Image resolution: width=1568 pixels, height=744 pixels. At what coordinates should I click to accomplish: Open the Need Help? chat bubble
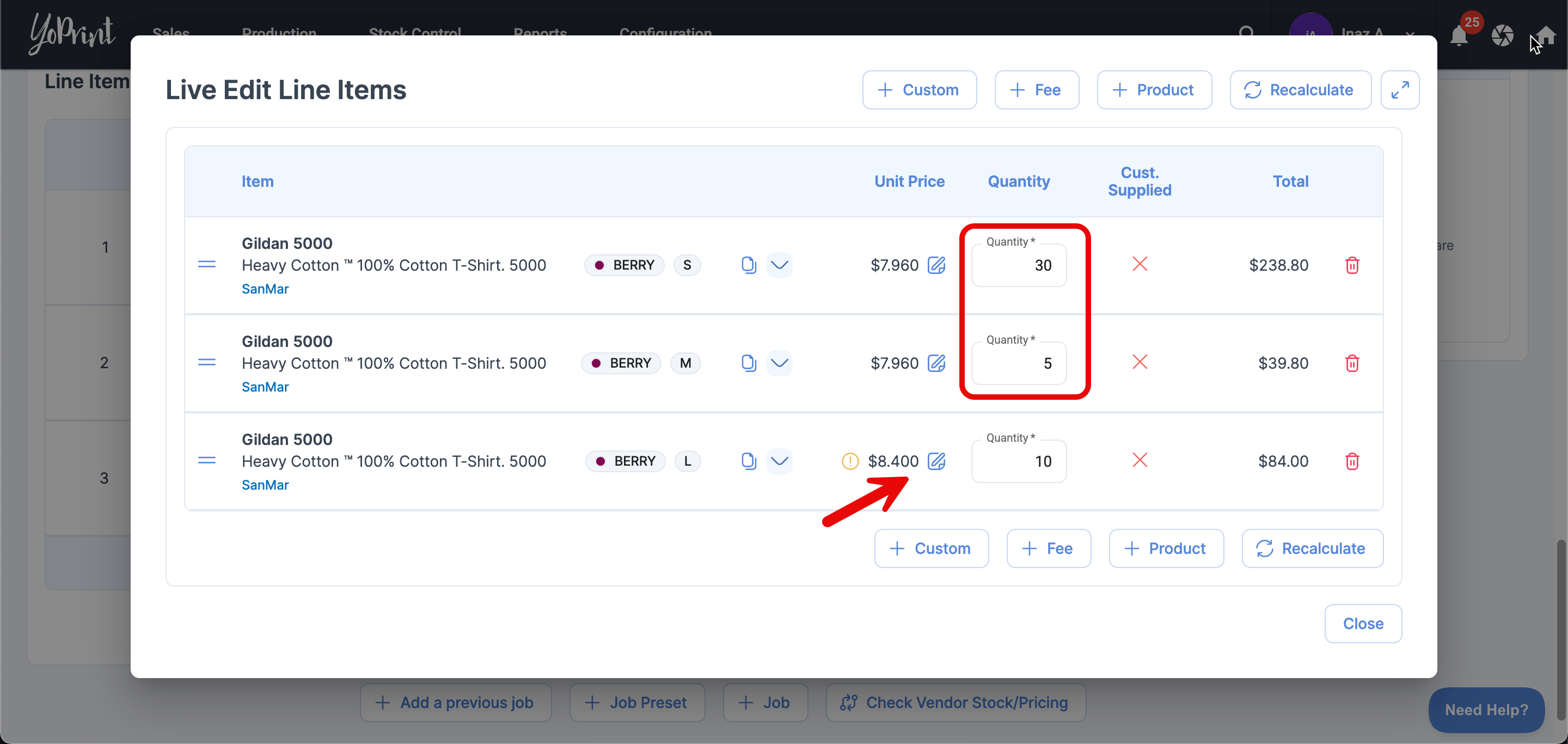click(1486, 710)
